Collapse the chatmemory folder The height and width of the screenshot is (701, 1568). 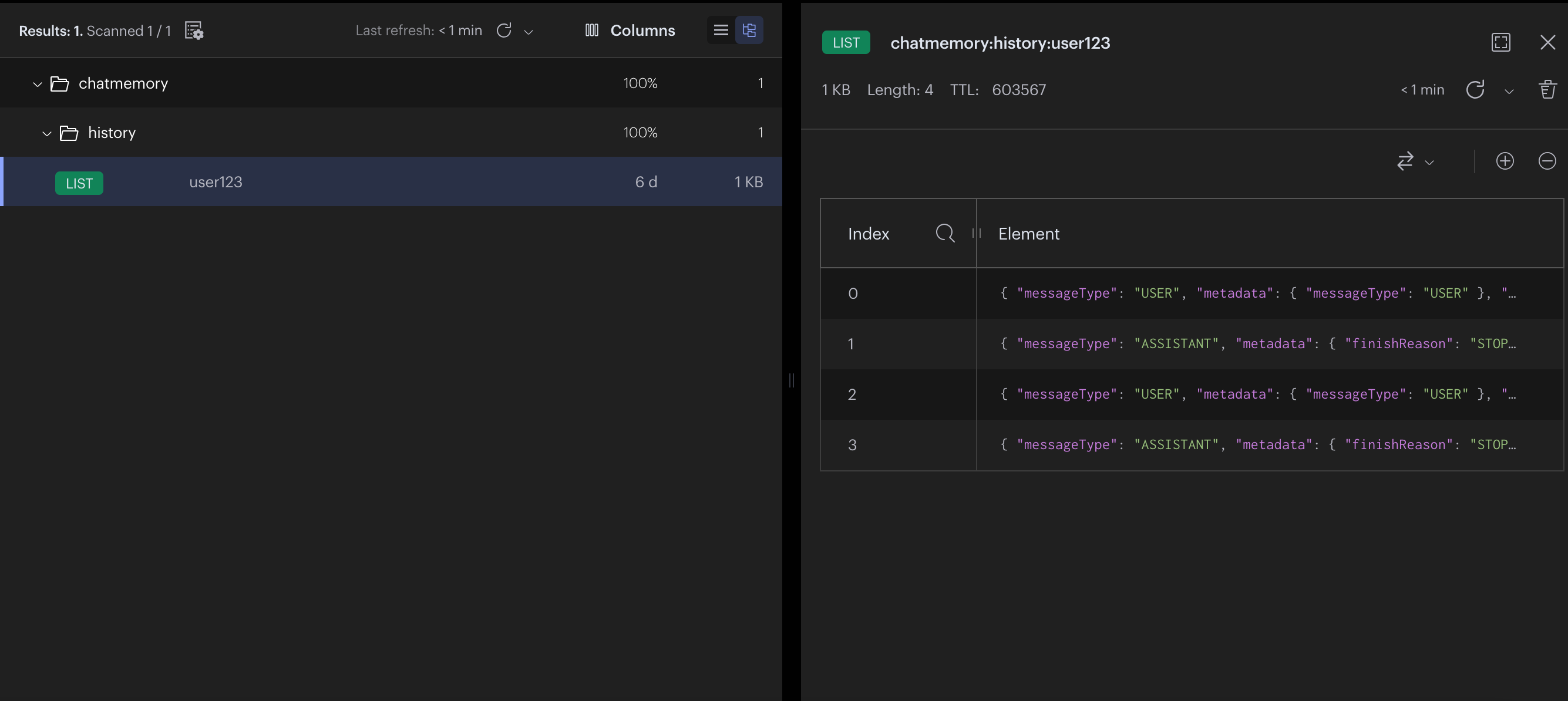(x=37, y=84)
